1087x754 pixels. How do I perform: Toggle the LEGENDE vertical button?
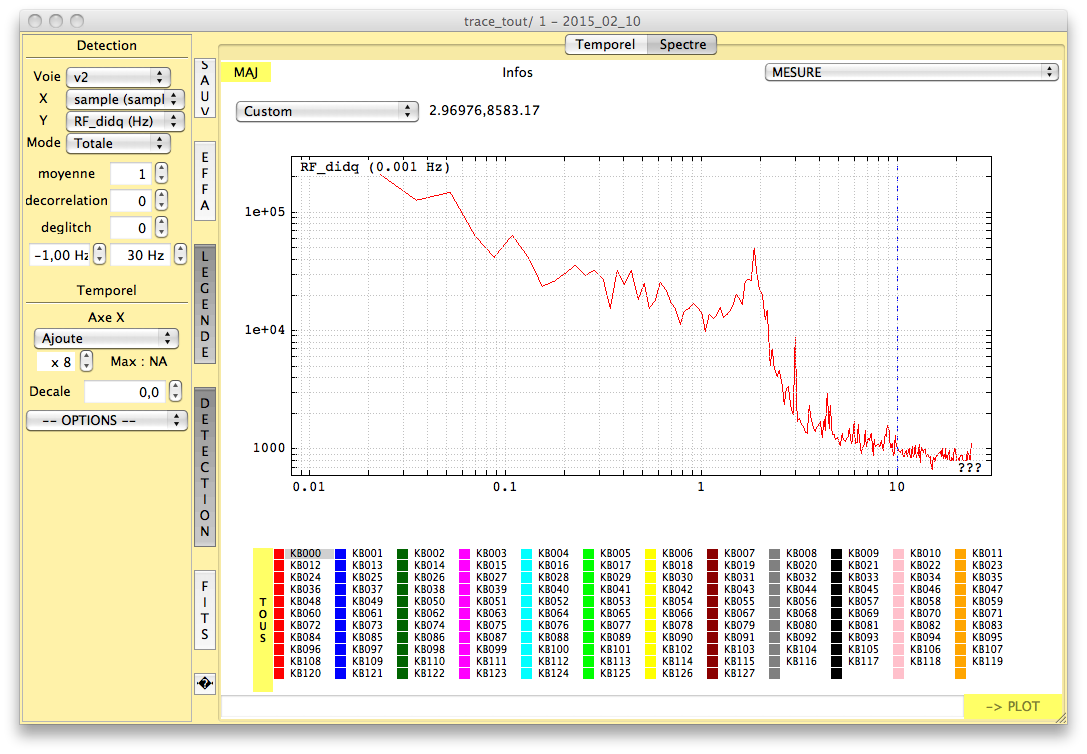(x=205, y=304)
